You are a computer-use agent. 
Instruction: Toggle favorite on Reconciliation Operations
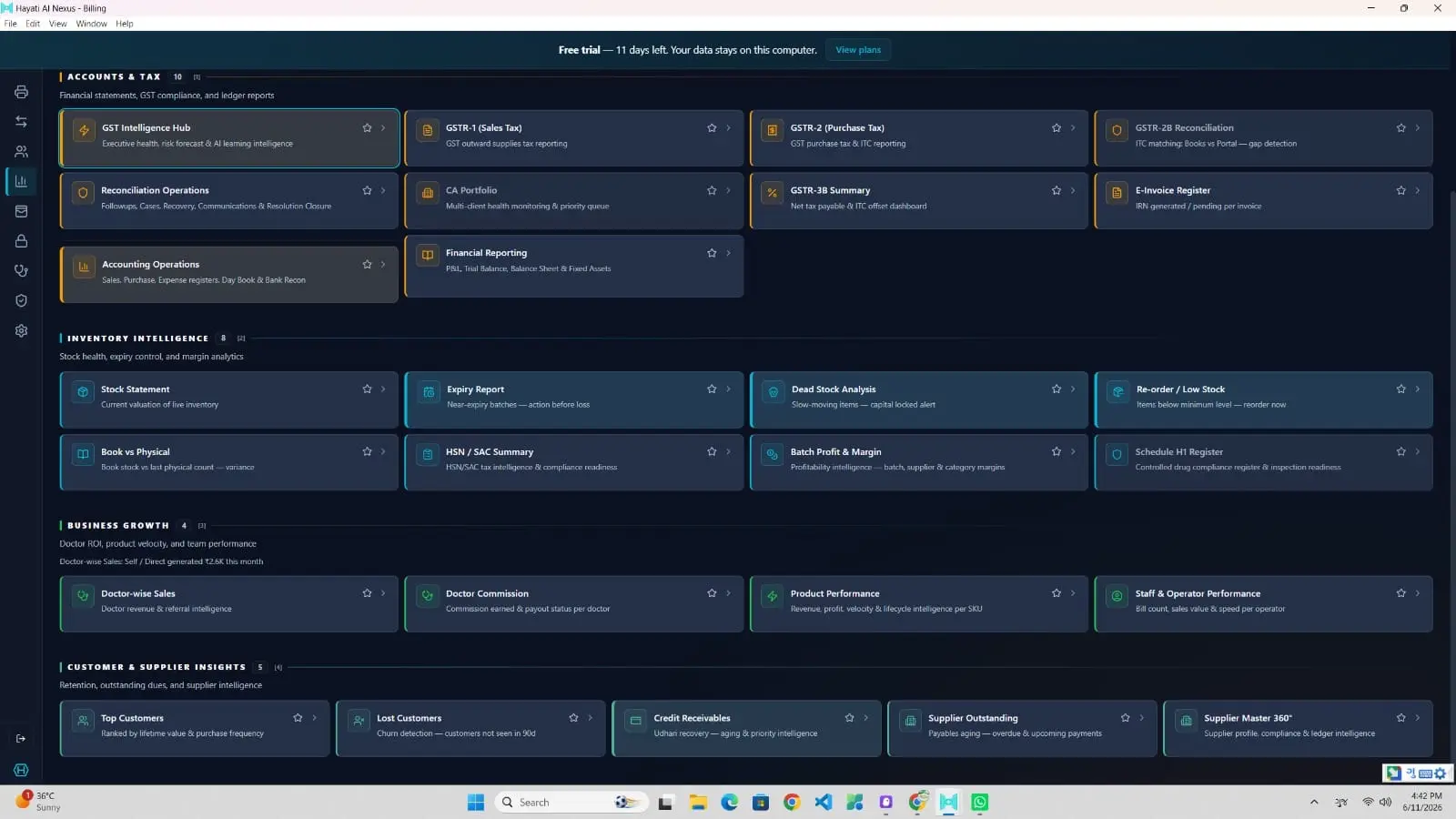[367, 190]
